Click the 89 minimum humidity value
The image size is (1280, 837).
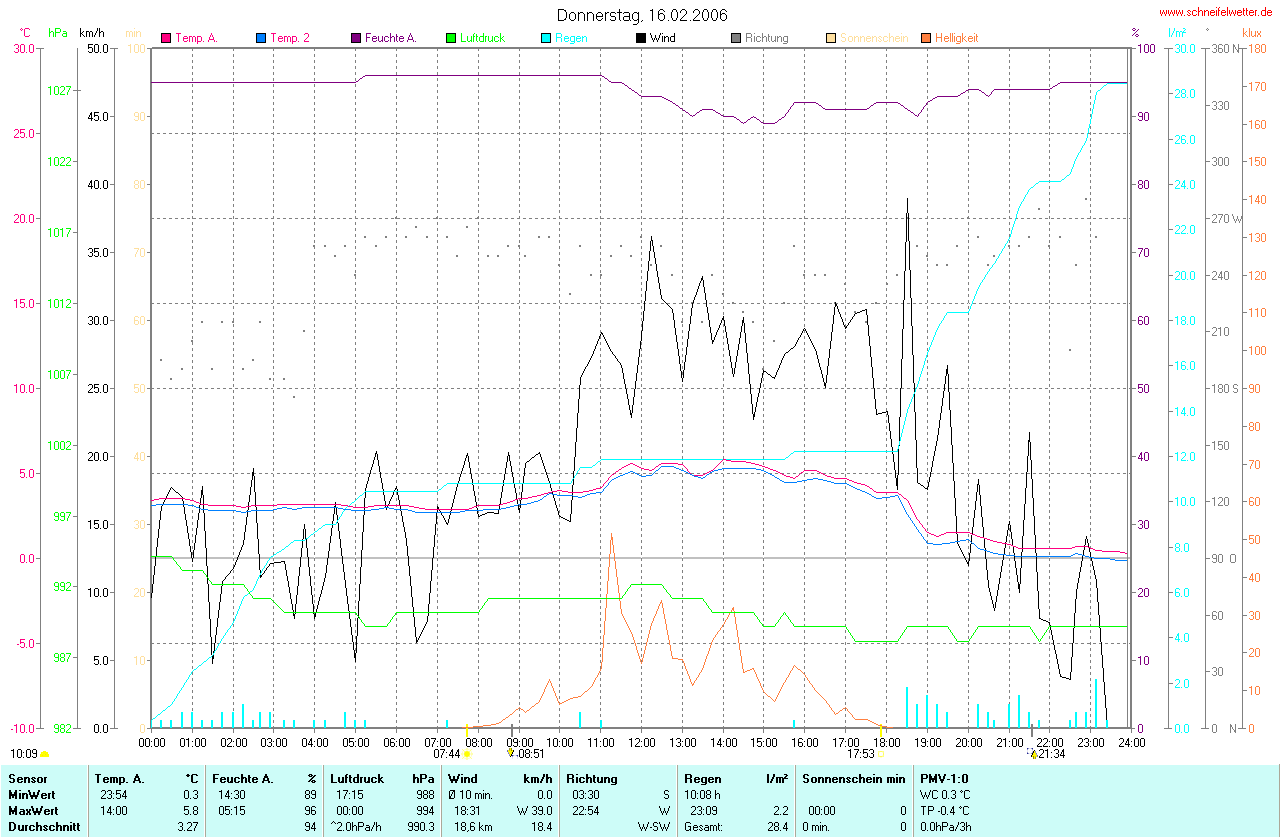(x=310, y=794)
